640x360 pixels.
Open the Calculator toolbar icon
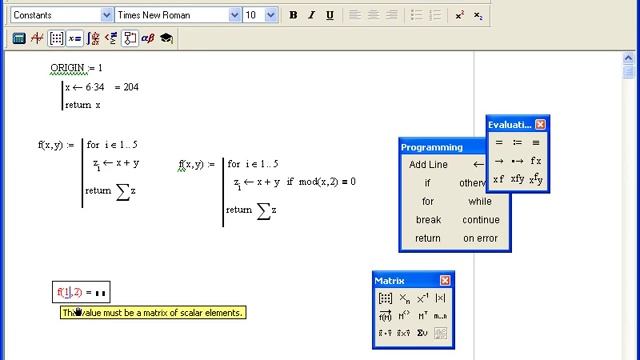pyautogui.click(x=19, y=38)
